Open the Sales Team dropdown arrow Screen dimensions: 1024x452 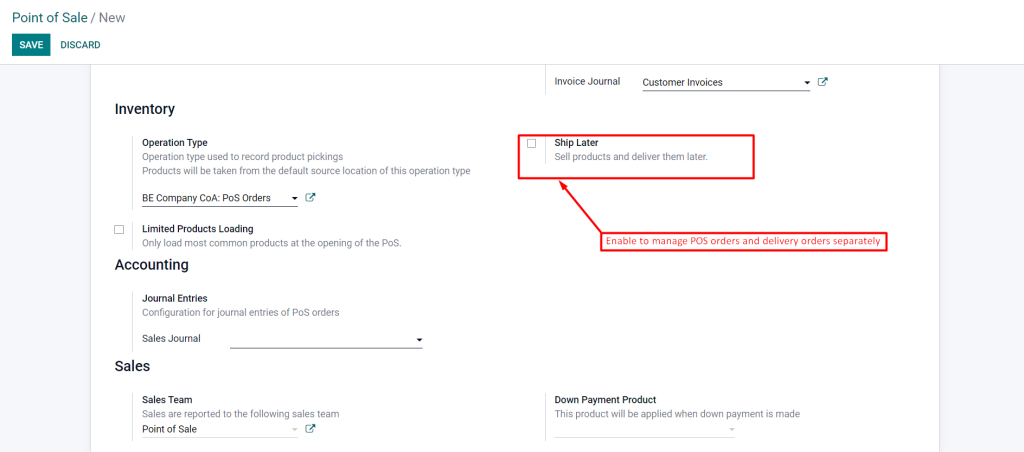(x=294, y=430)
